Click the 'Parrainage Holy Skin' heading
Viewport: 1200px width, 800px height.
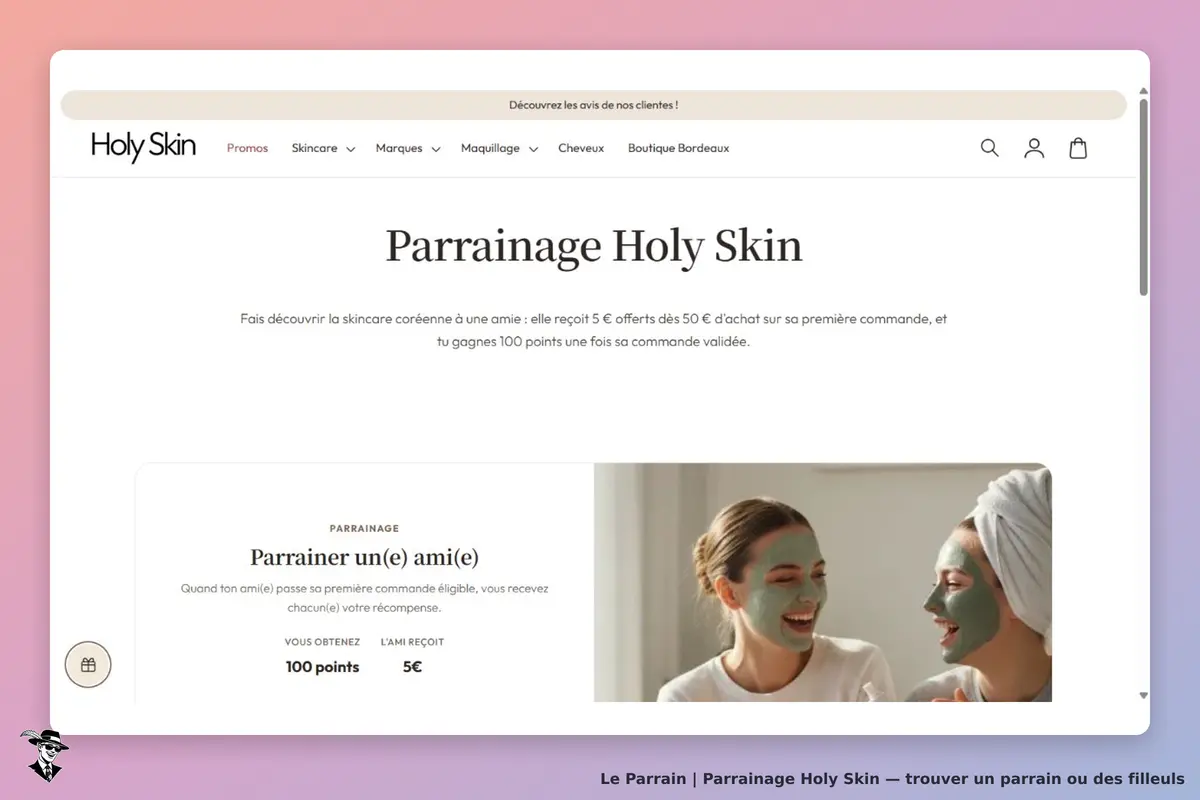594,246
